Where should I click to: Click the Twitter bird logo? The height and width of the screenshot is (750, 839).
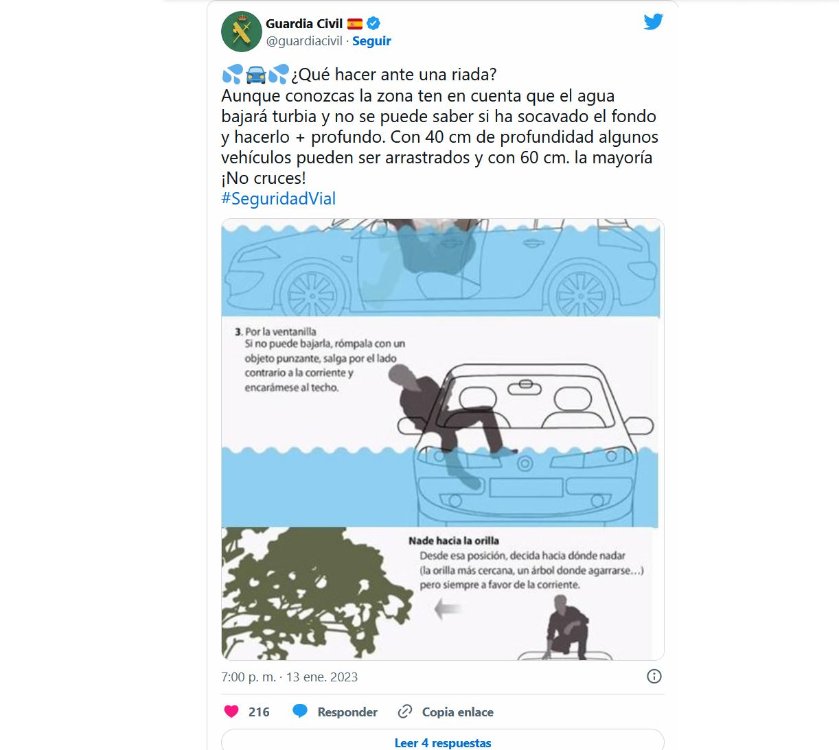click(x=653, y=22)
